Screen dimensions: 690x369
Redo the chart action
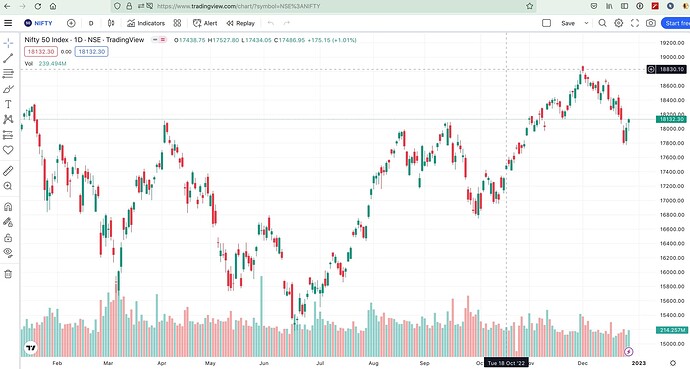click(286, 23)
